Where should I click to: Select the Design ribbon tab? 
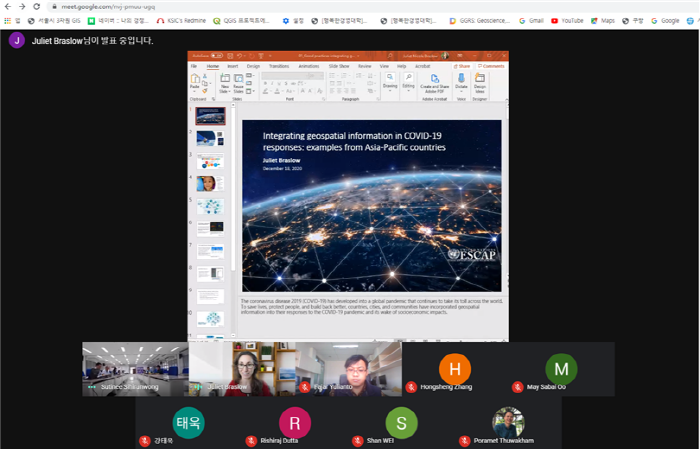coord(253,66)
